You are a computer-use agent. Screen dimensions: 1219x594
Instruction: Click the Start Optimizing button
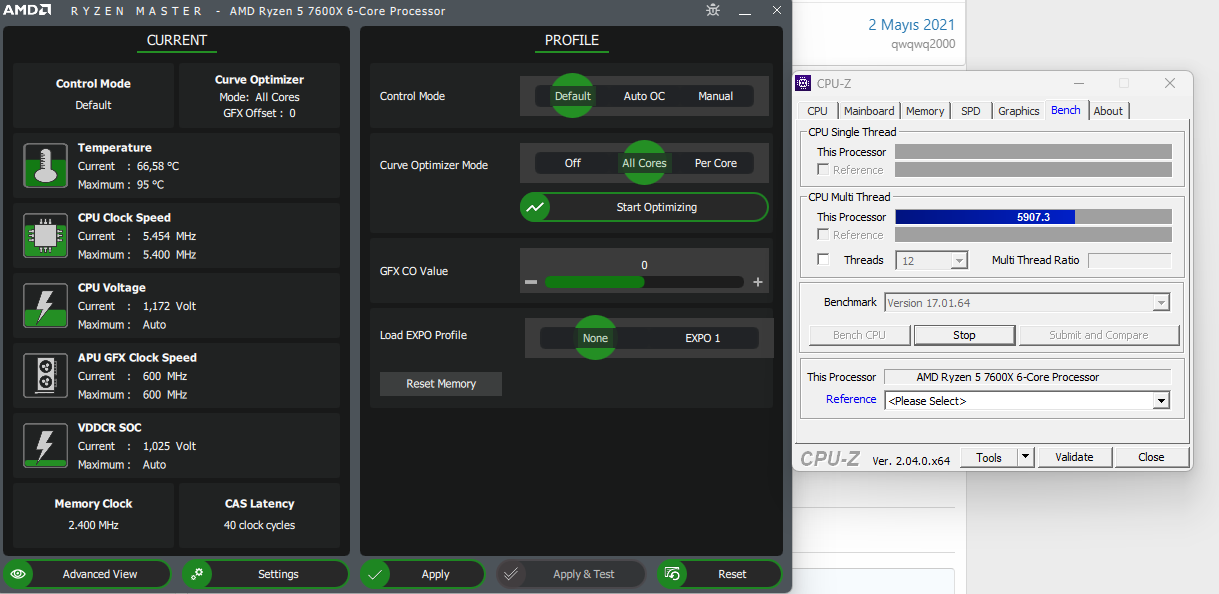tap(644, 207)
